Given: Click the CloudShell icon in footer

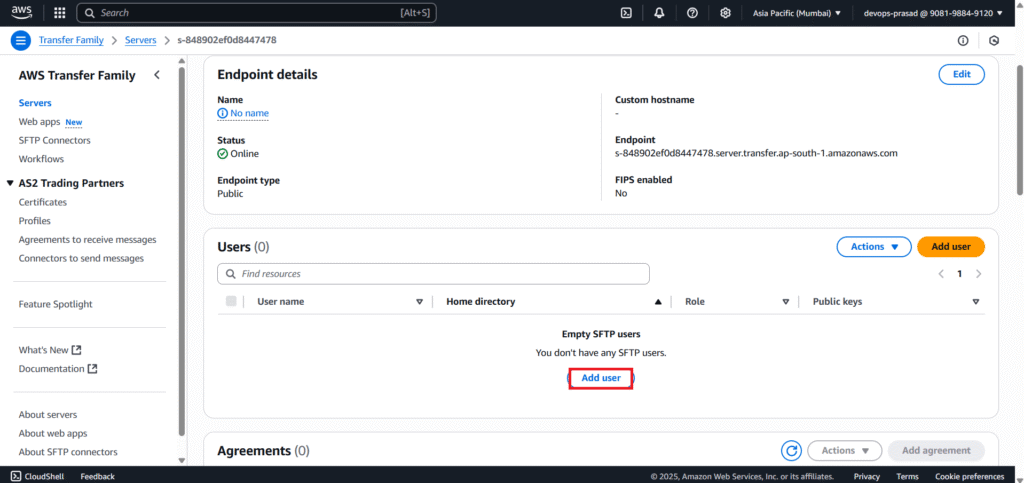Looking at the screenshot, I should (16, 476).
